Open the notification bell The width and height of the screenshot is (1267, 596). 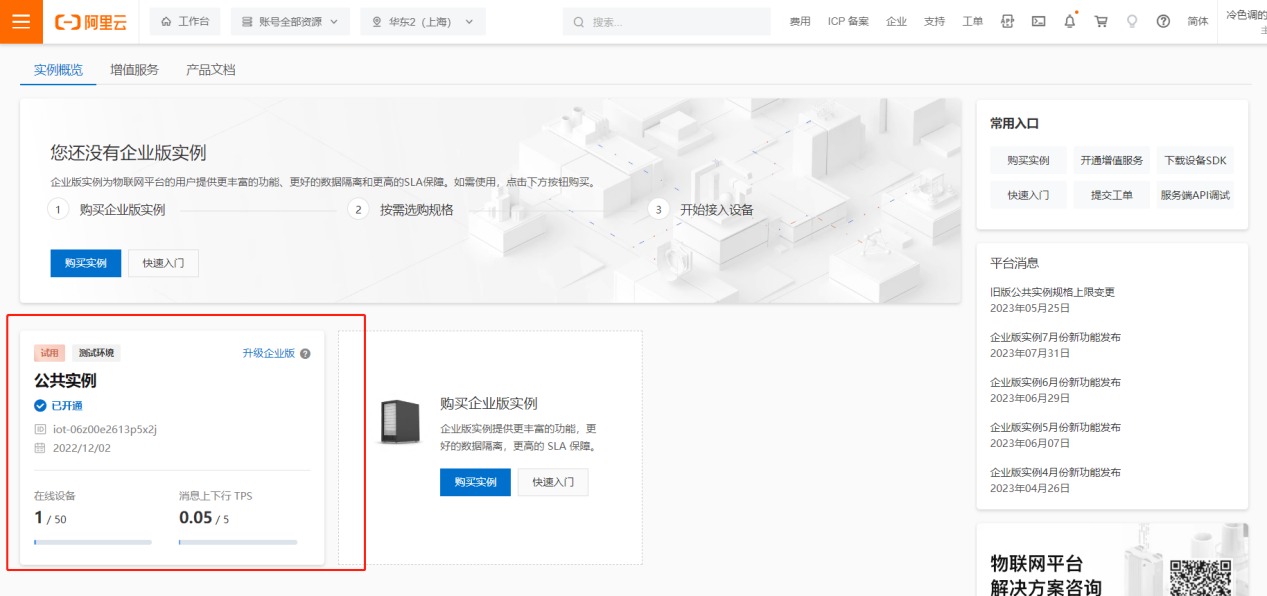pyautogui.click(x=1069, y=21)
